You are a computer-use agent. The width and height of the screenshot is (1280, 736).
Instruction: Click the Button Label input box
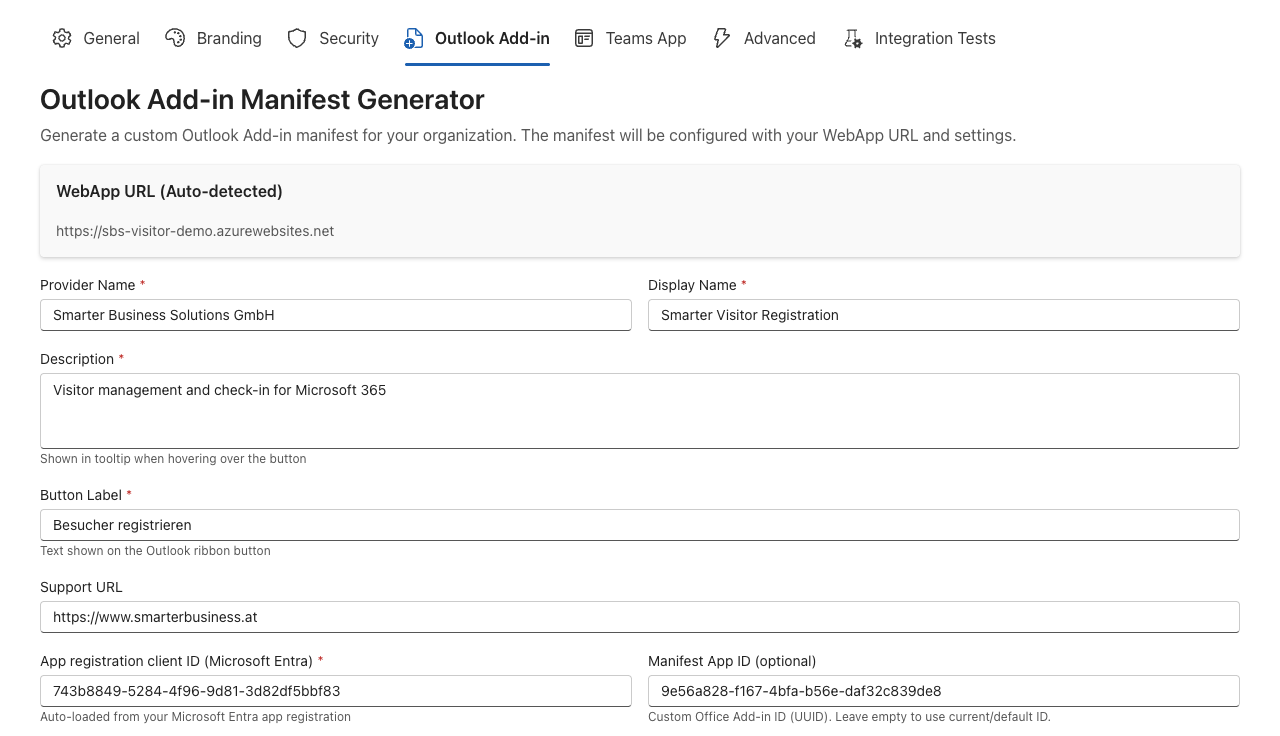click(x=640, y=525)
